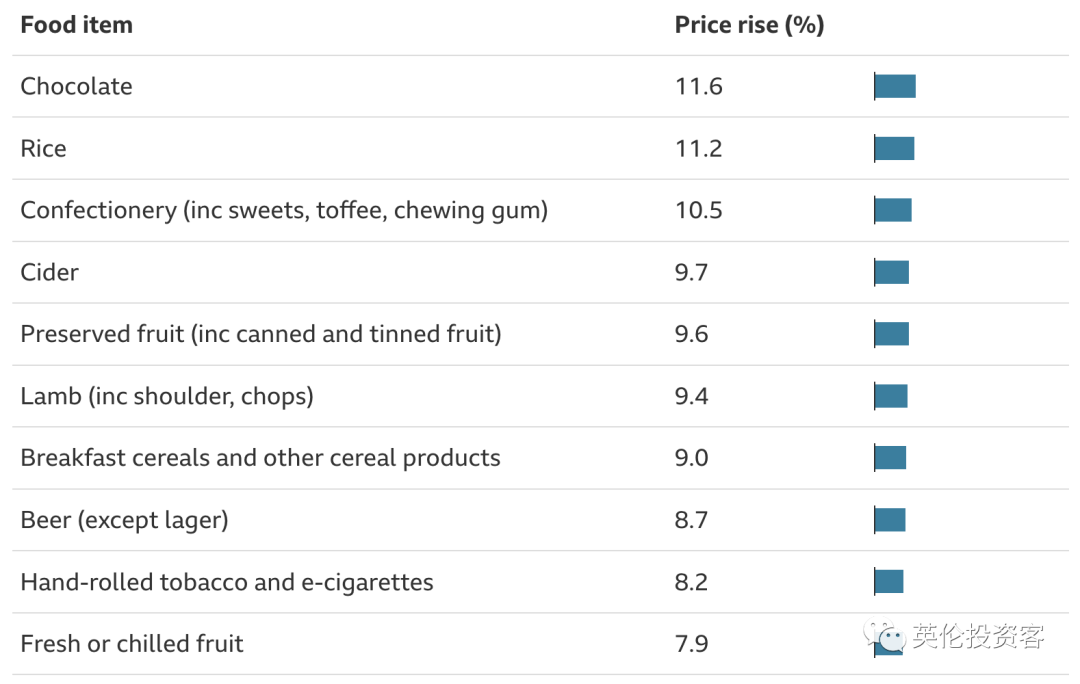Click the WeChat watermark logo icon
Image resolution: width=1080 pixels, height=684 pixels.
[885, 636]
